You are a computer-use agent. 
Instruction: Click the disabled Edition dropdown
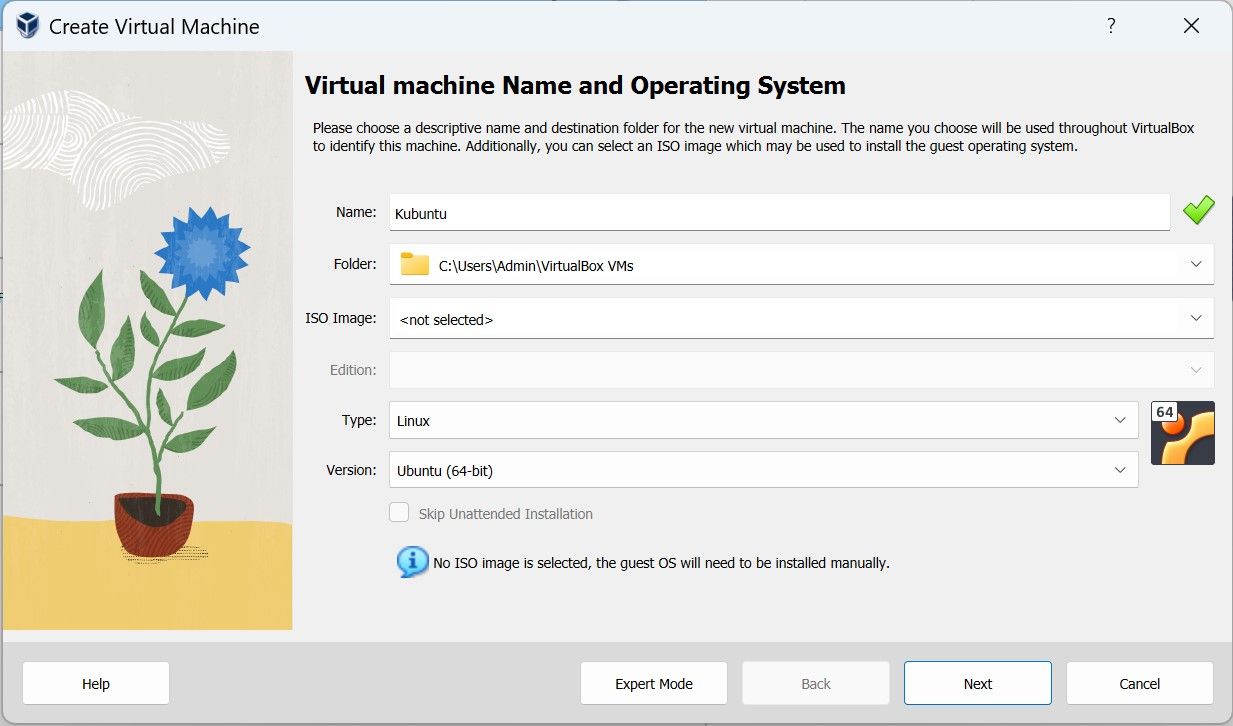[800, 370]
